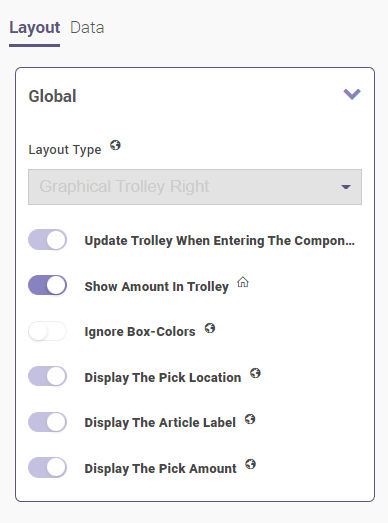Click the Layout Type label

point(65,150)
